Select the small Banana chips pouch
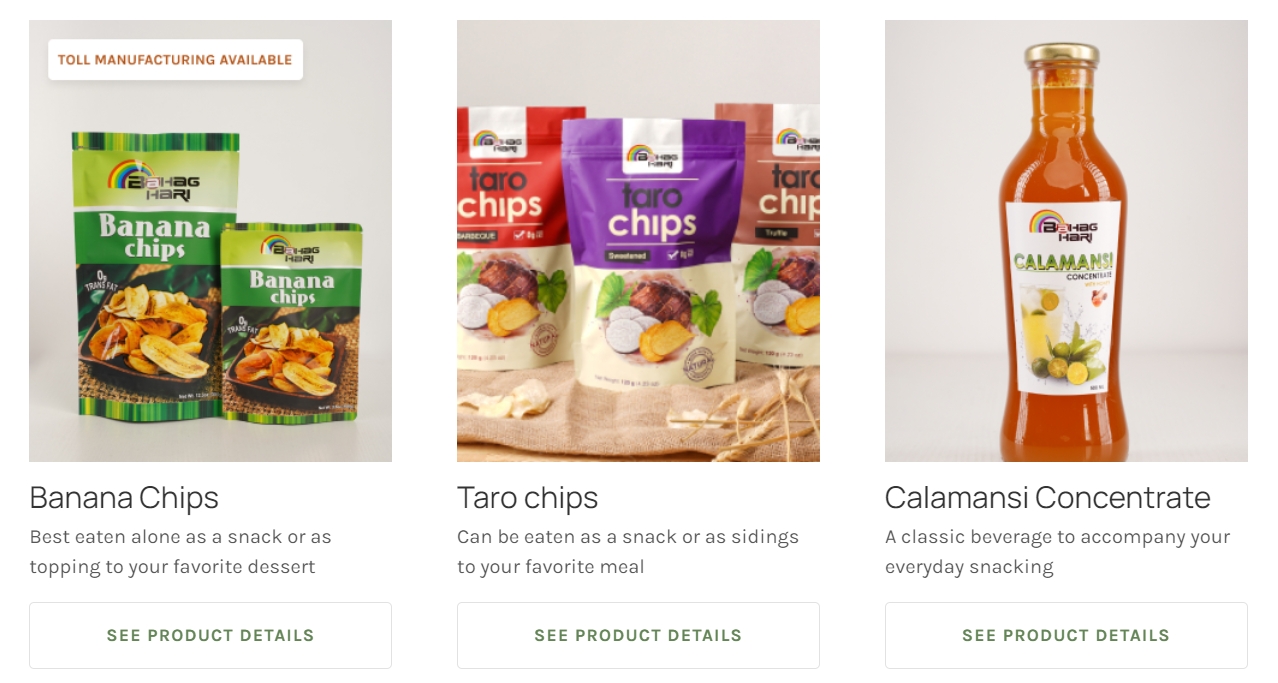1278x683 pixels. [x=292, y=320]
